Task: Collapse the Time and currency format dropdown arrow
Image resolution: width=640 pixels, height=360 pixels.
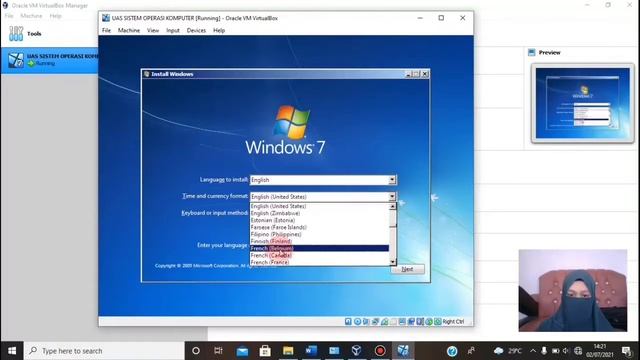Action: [x=392, y=196]
